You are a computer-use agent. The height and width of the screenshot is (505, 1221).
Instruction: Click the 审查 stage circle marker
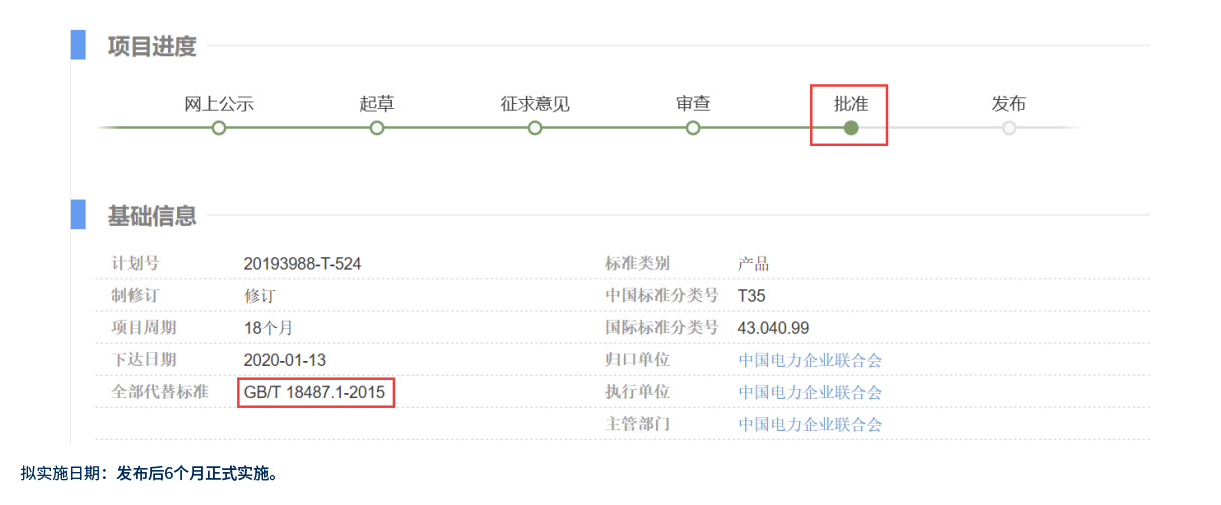point(693,128)
